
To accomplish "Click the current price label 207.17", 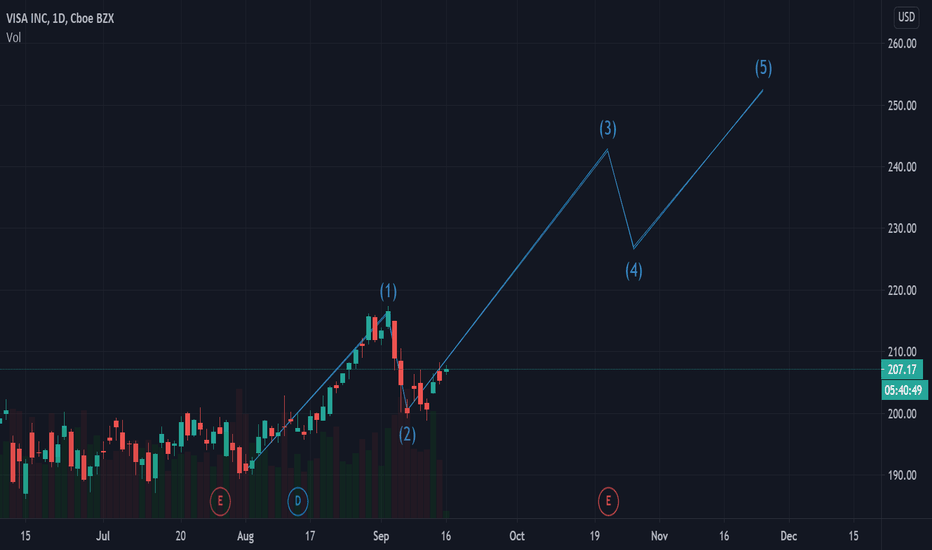I will click(902, 369).
